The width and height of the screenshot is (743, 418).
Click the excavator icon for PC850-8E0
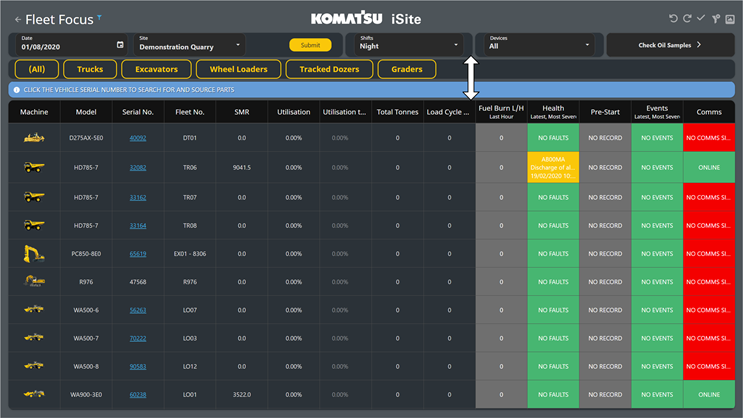[x=34, y=254]
